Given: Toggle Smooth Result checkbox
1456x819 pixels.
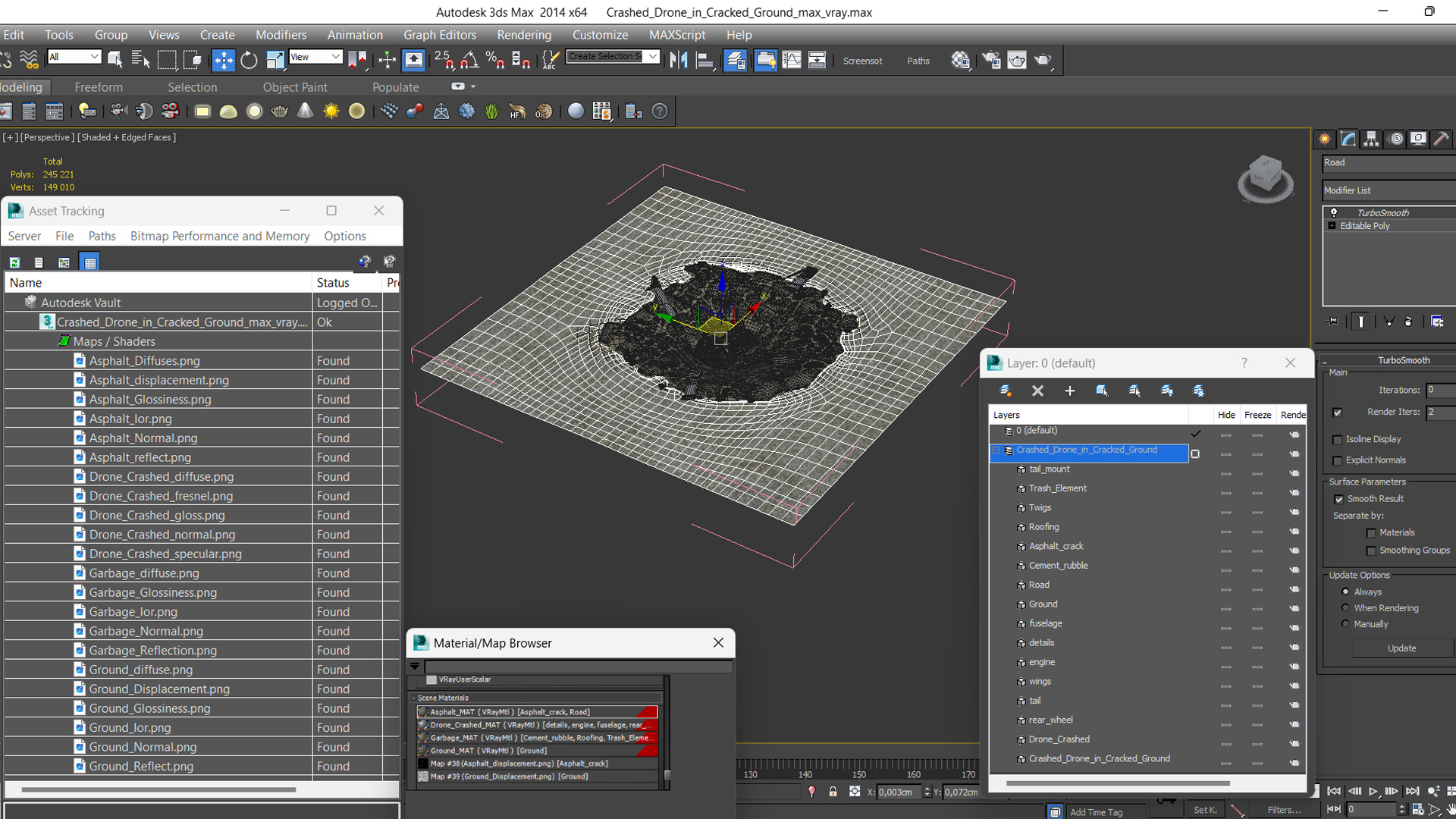Looking at the screenshot, I should pyautogui.click(x=1338, y=499).
